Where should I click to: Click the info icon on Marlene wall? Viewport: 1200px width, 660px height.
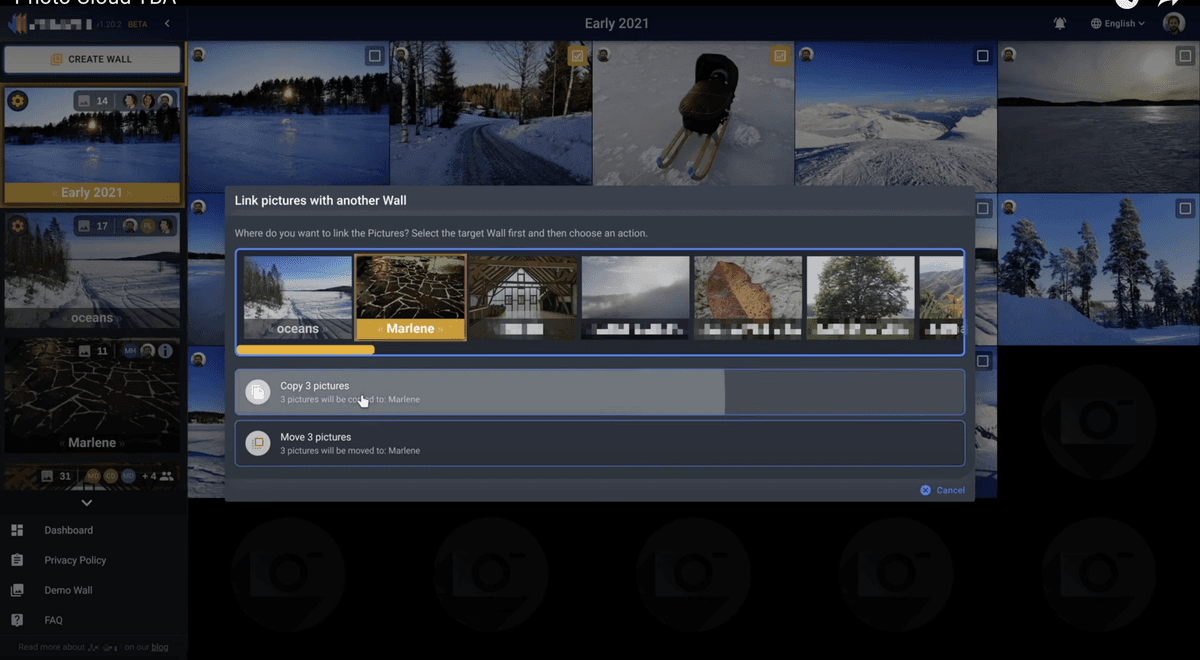[x=165, y=351]
